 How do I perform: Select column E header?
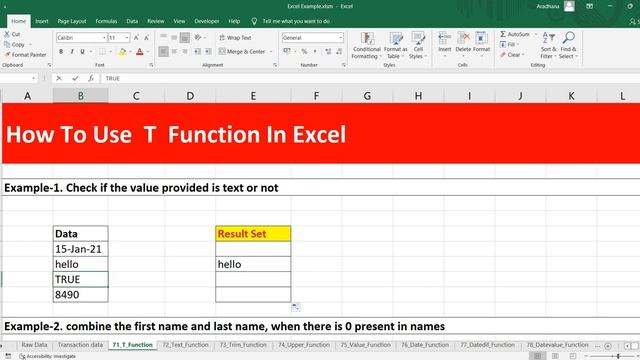[253, 96]
